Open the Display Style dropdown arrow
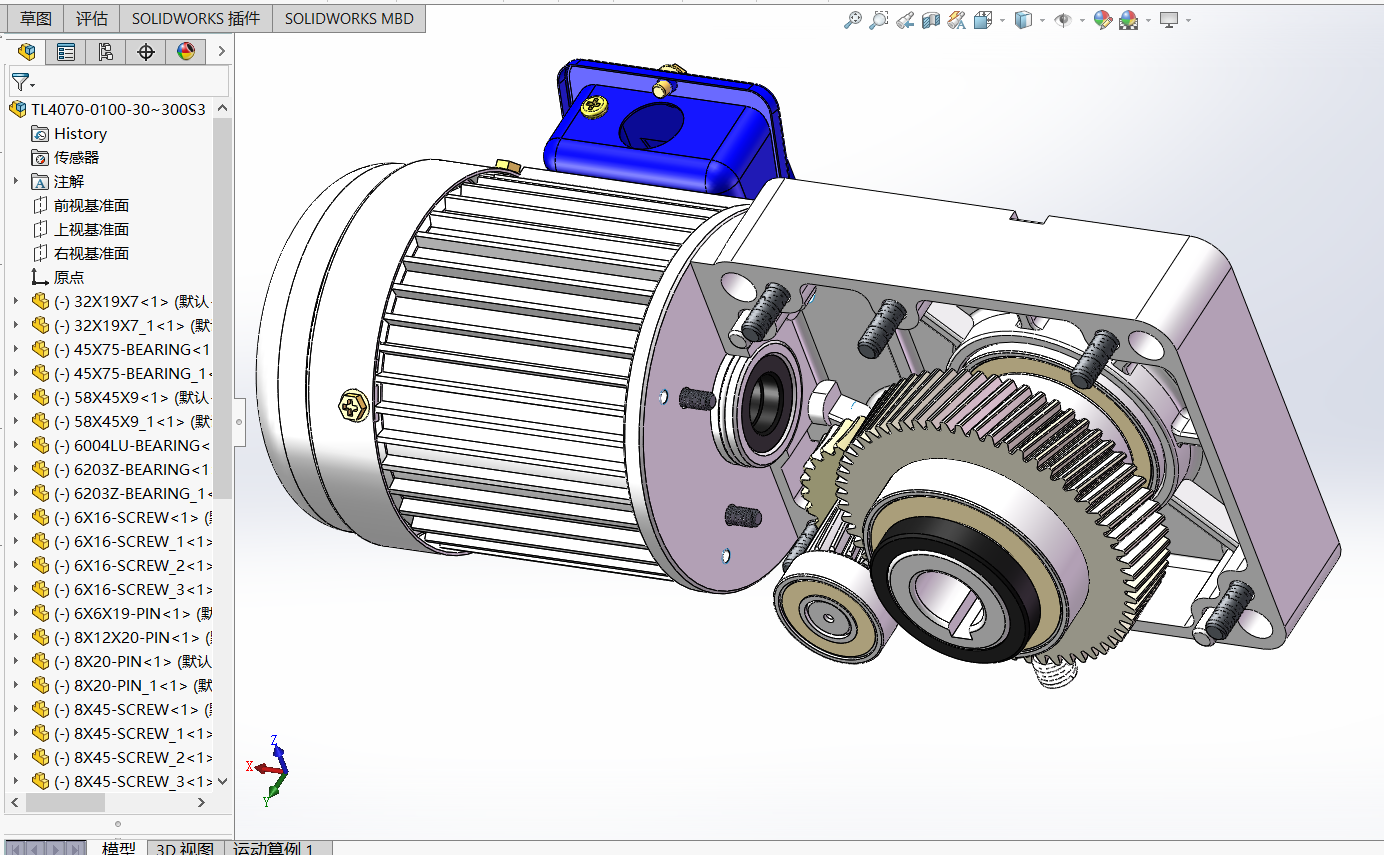 (1042, 20)
